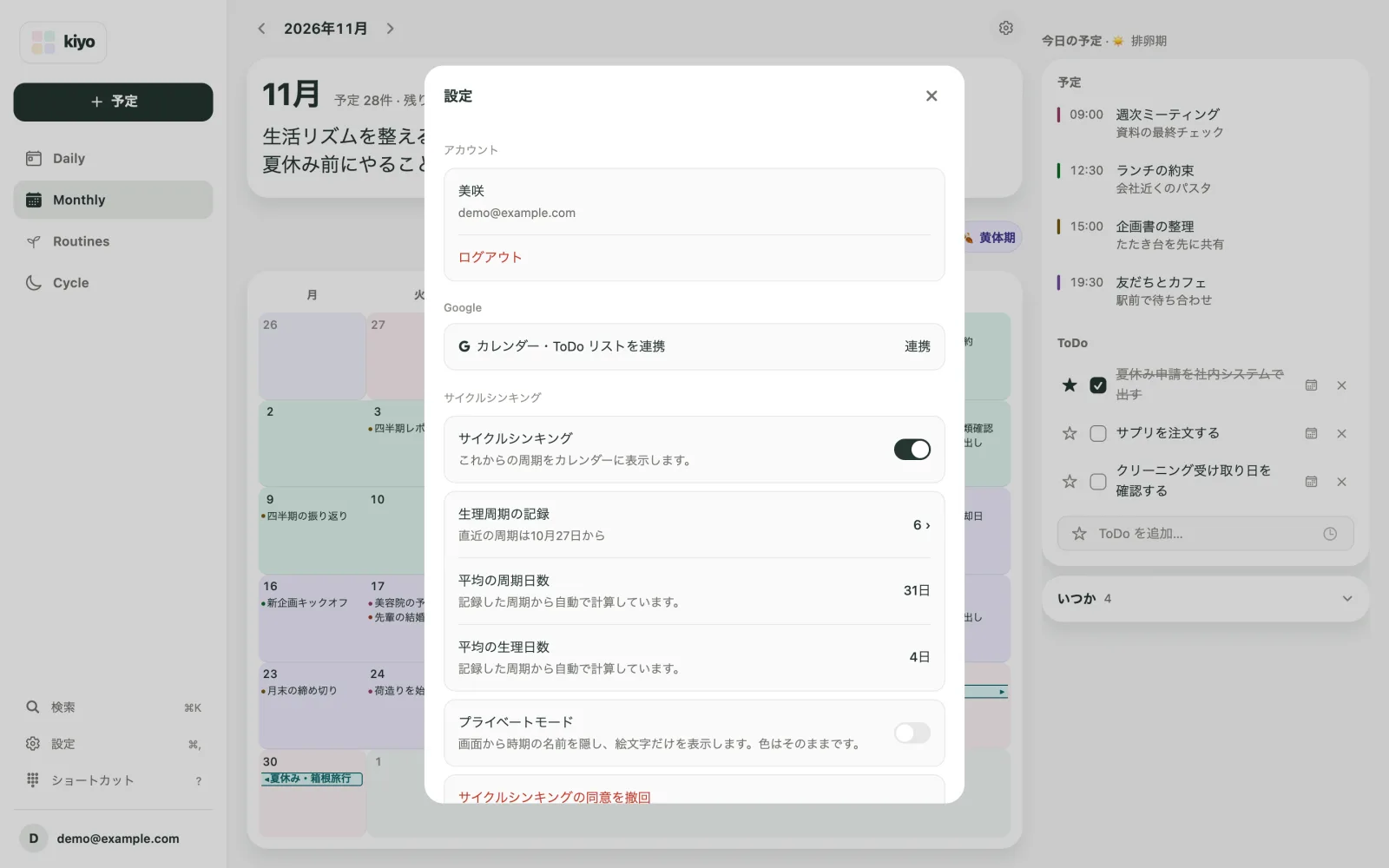Click the kiyo logo
Screen dimensions: 1389x868
click(63, 42)
